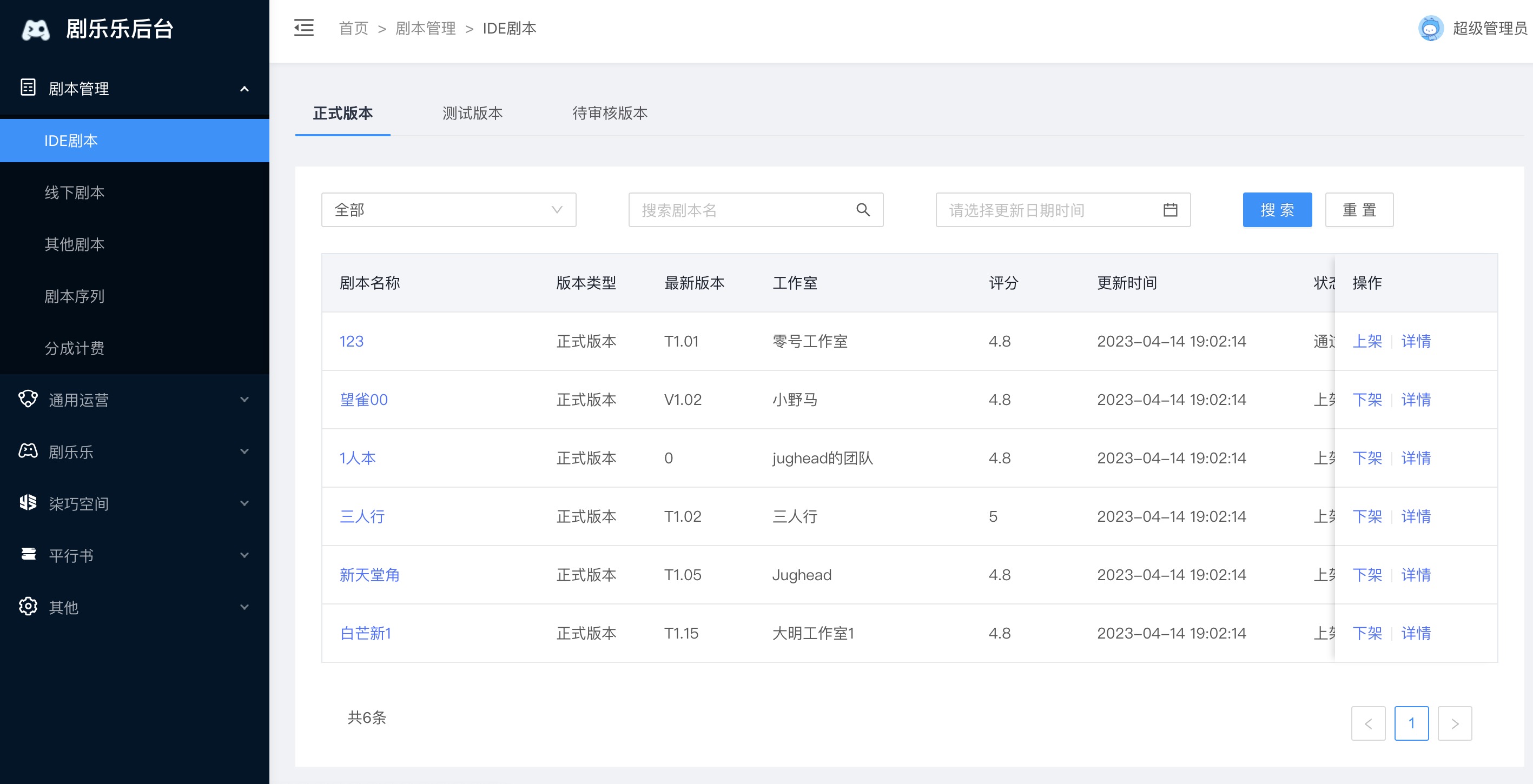Open 三人行 script name link
This screenshot has height=784, width=1533.
362,516
